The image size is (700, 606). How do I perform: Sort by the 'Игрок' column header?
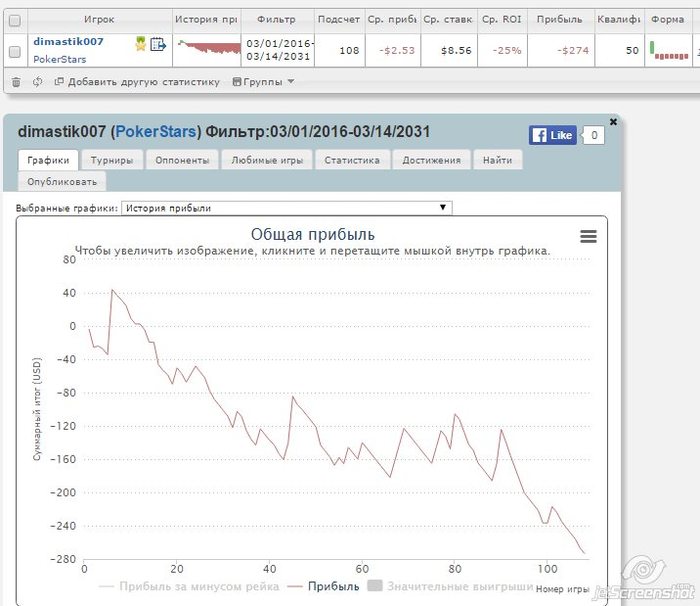(x=99, y=20)
